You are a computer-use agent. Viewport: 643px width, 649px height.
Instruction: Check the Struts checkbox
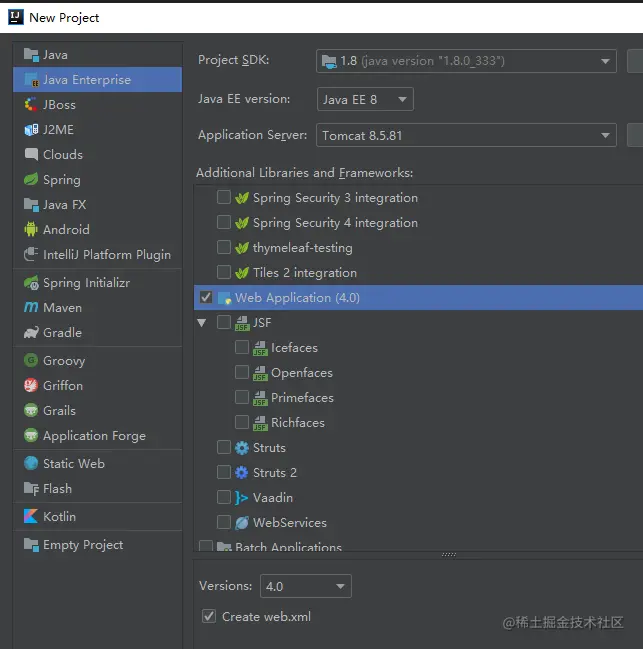[224, 447]
